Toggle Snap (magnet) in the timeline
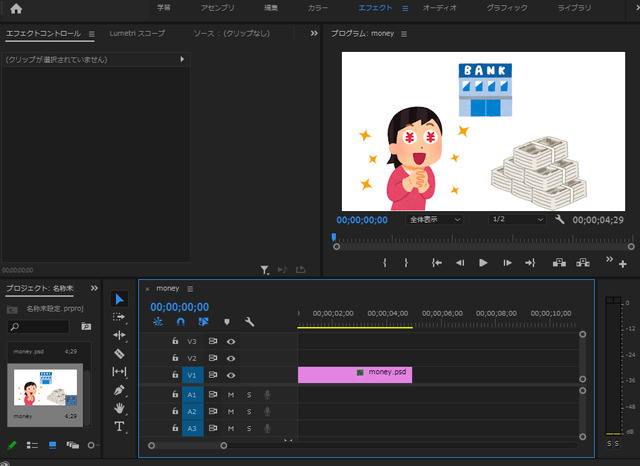The width and height of the screenshot is (640, 466). 180,322
